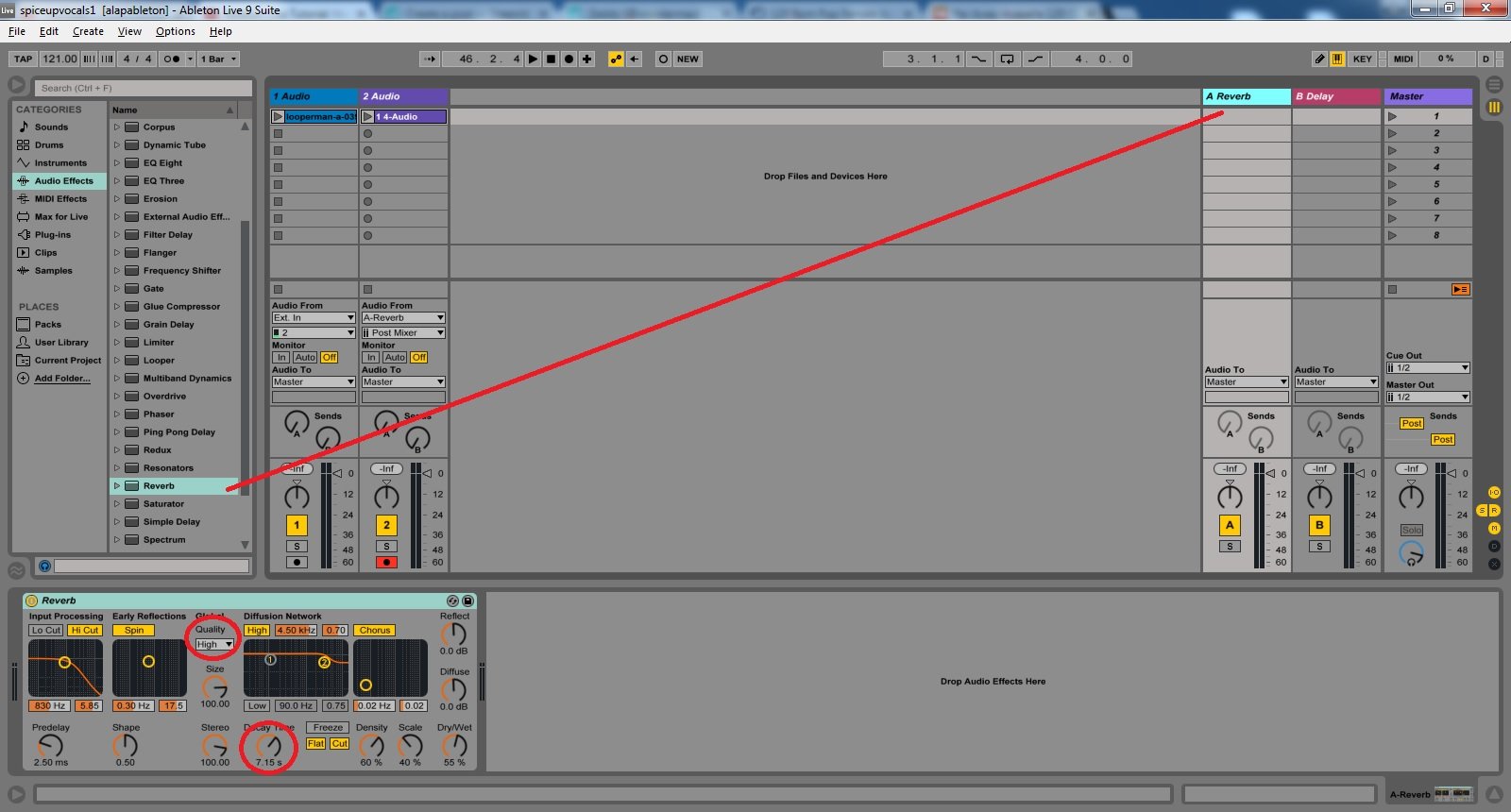Click the Add Folder link in Places
This screenshot has width=1511, height=812.
(62, 379)
